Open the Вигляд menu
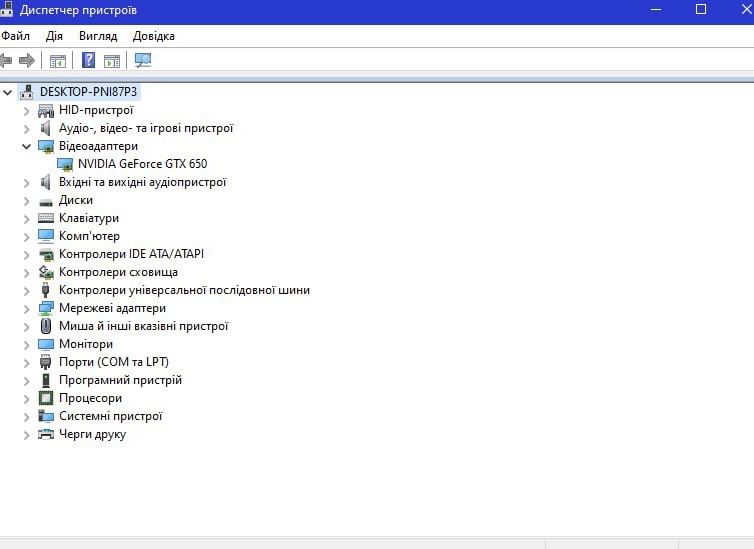The image size is (754, 549). coord(98,36)
